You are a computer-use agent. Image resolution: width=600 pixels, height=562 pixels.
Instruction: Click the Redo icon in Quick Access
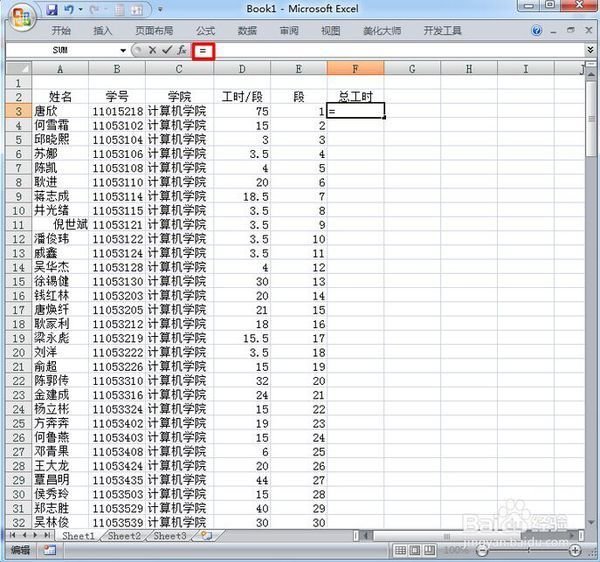click(x=93, y=9)
